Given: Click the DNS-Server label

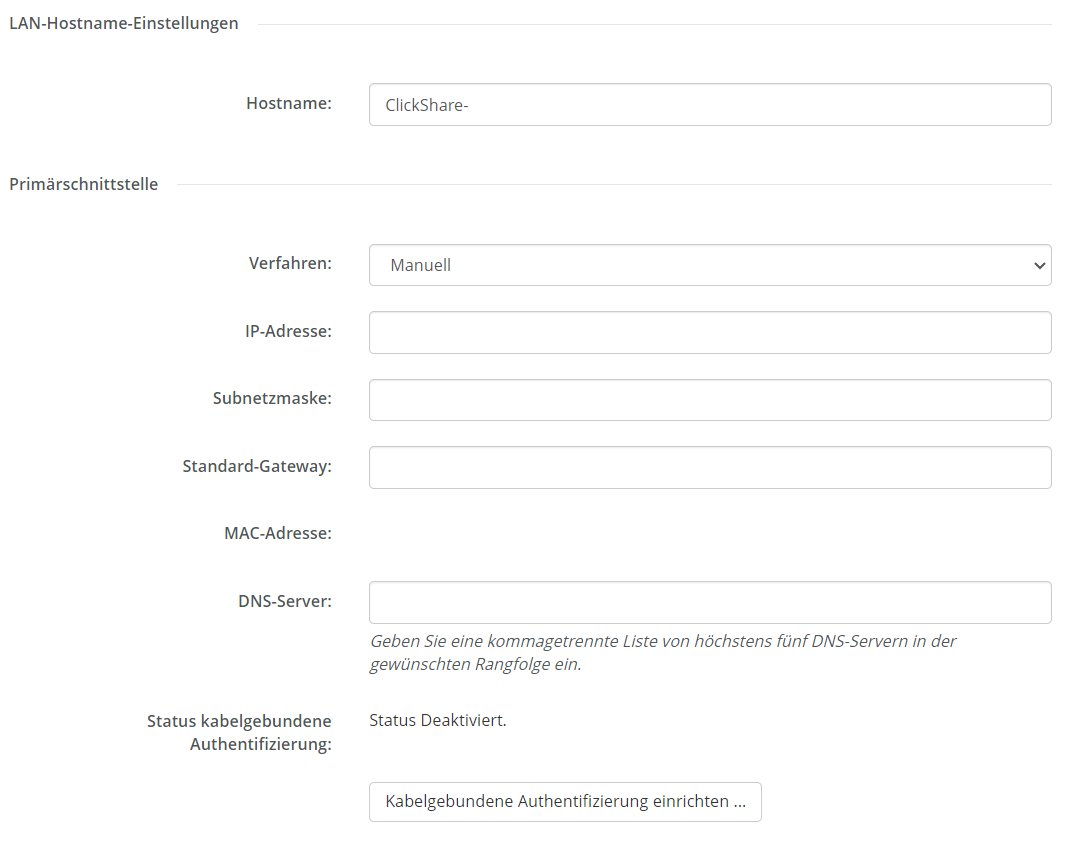Looking at the screenshot, I should 285,601.
